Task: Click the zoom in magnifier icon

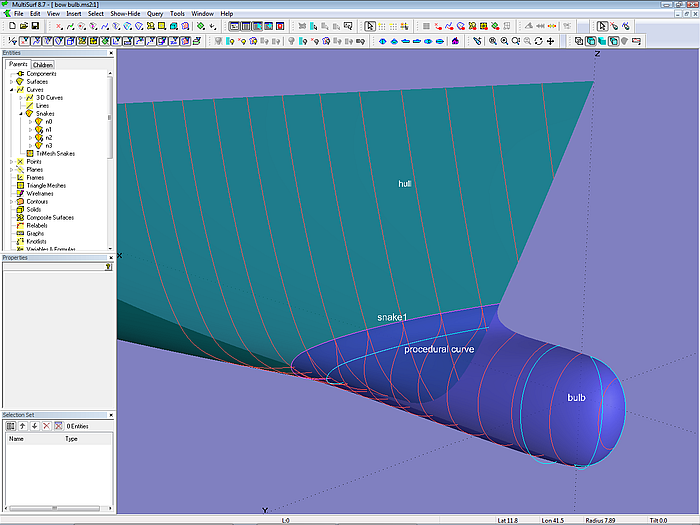Action: coord(504,41)
